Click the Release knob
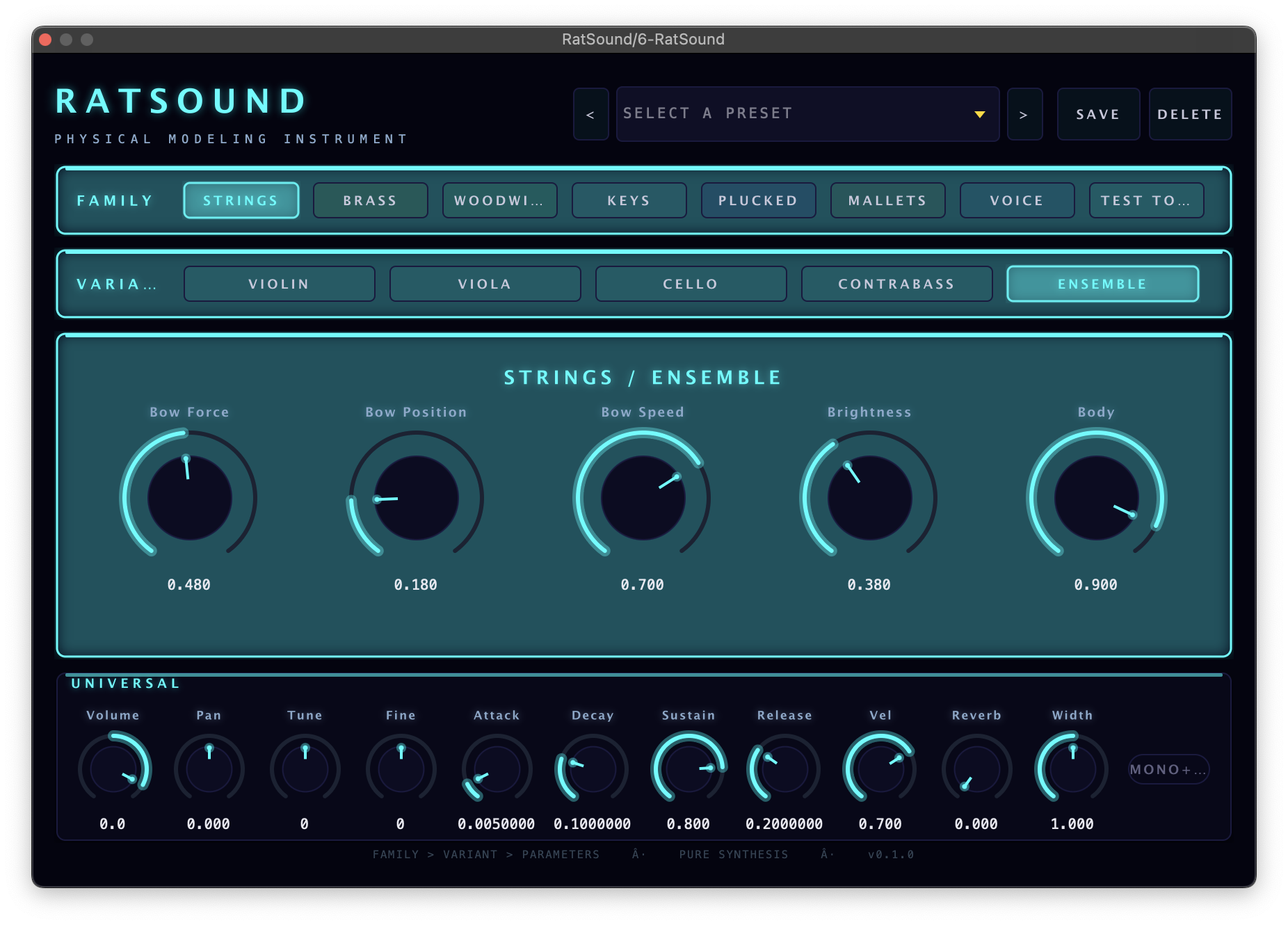This screenshot has width=1288, height=925. point(785,769)
